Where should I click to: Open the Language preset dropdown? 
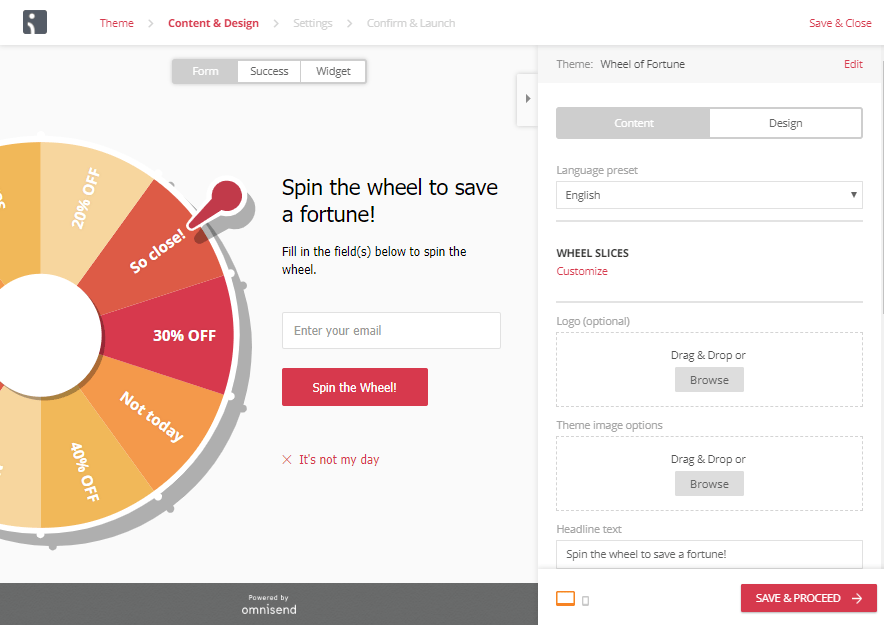709,195
